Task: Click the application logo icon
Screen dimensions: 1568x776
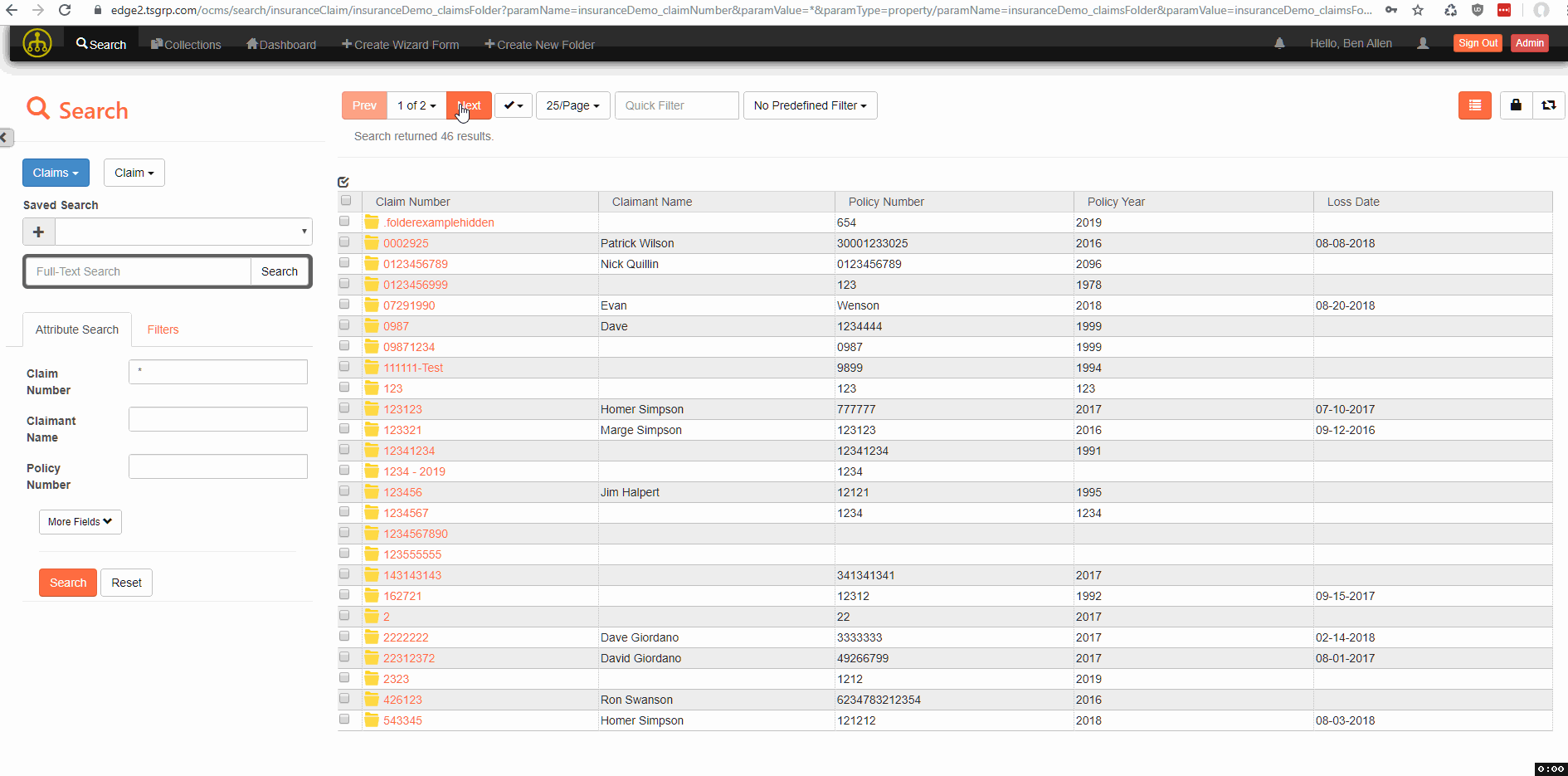Action: click(x=37, y=43)
